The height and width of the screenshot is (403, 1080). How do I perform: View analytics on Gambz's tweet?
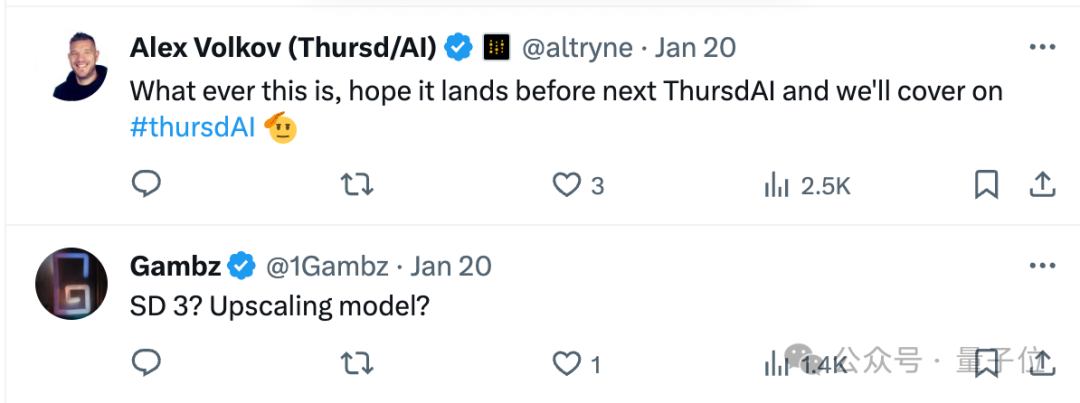pos(776,364)
